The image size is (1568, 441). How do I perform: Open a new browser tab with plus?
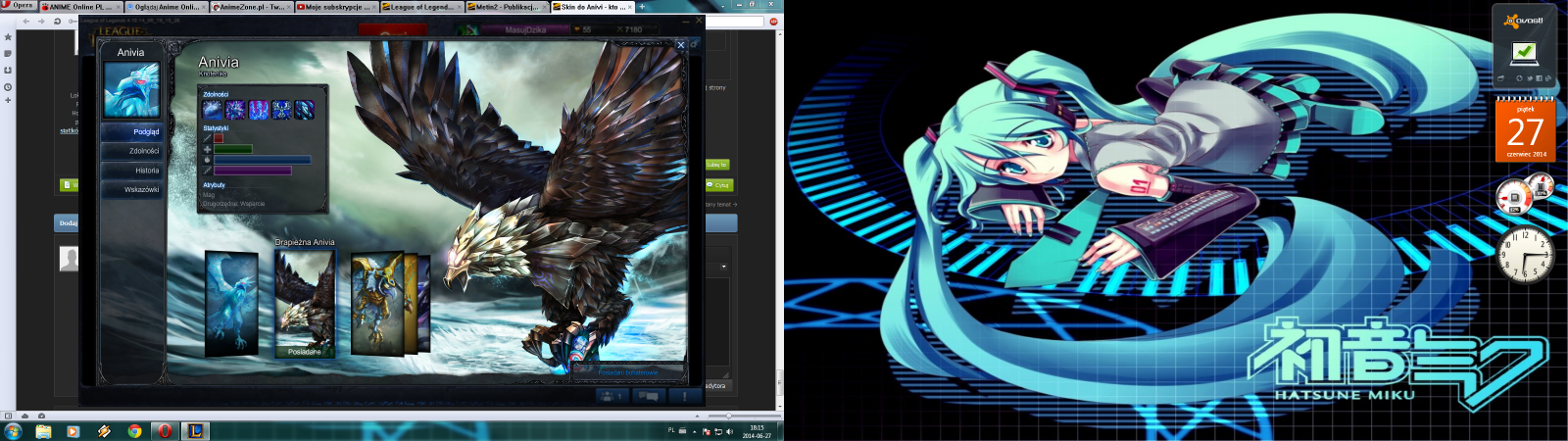tap(642, 6)
